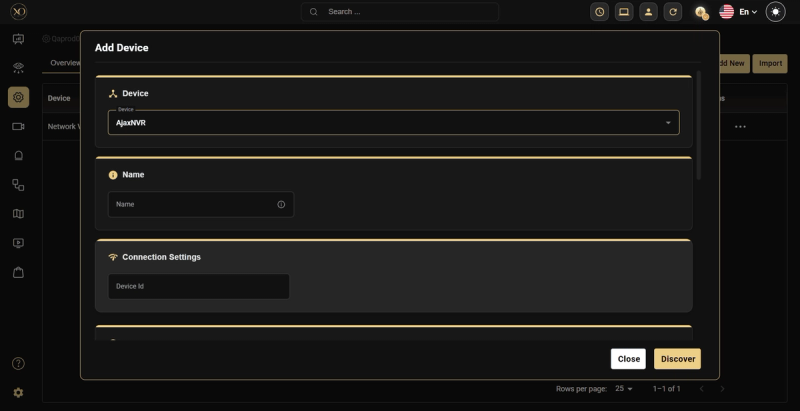Click the Discover button
The width and height of the screenshot is (800, 411).
678,359
